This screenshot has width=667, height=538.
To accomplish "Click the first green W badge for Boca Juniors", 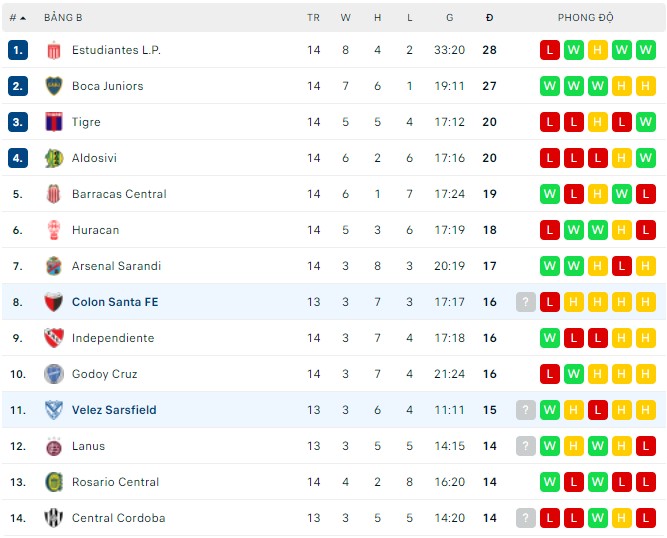I will 550,86.
